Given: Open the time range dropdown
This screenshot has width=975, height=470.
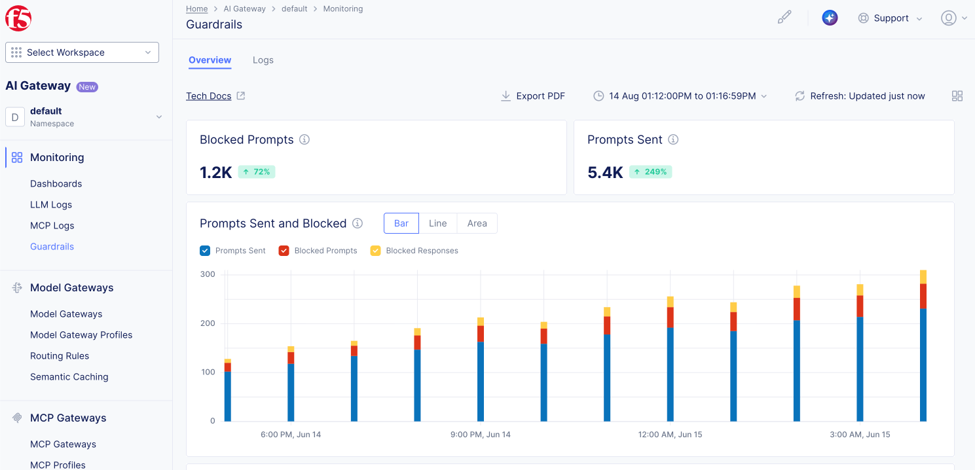Looking at the screenshot, I should click(680, 96).
